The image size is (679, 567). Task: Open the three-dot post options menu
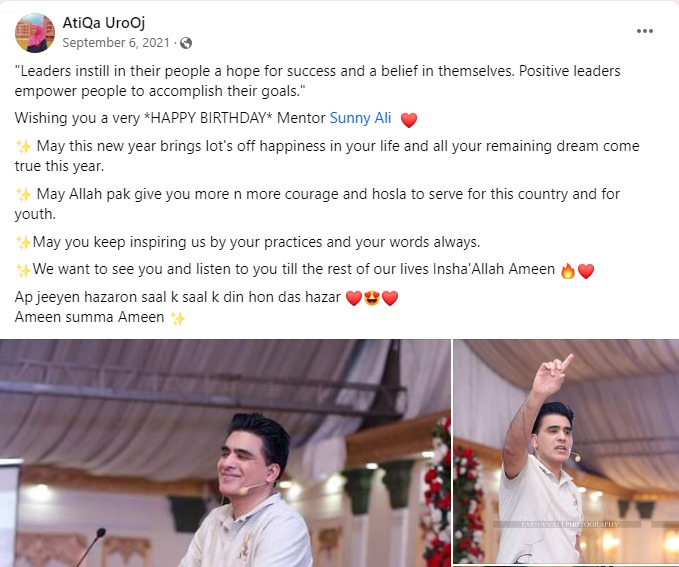coord(644,31)
